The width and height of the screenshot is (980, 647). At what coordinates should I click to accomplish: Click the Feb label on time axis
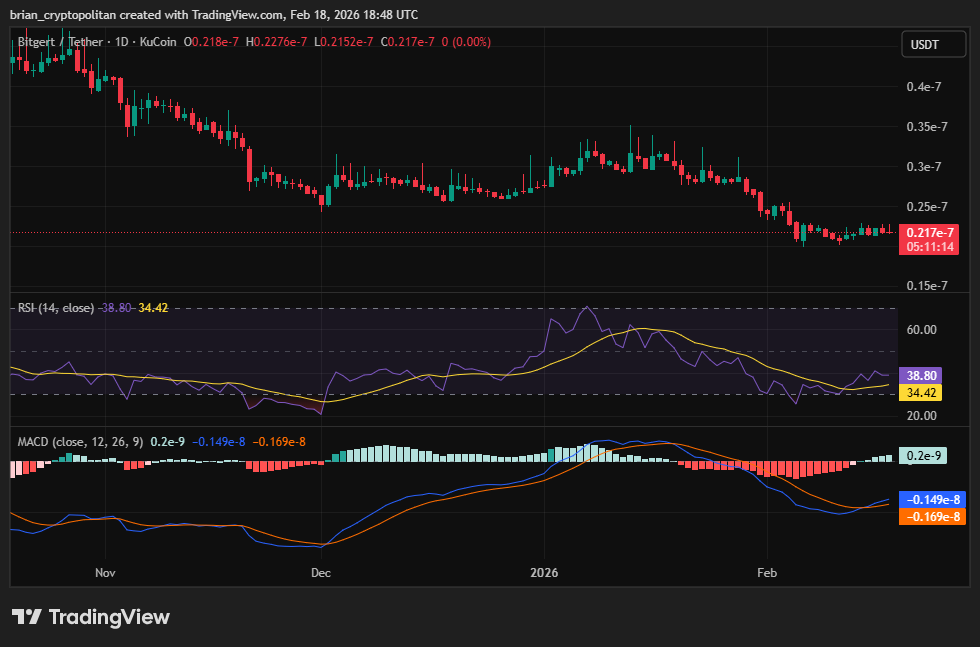[x=766, y=573]
